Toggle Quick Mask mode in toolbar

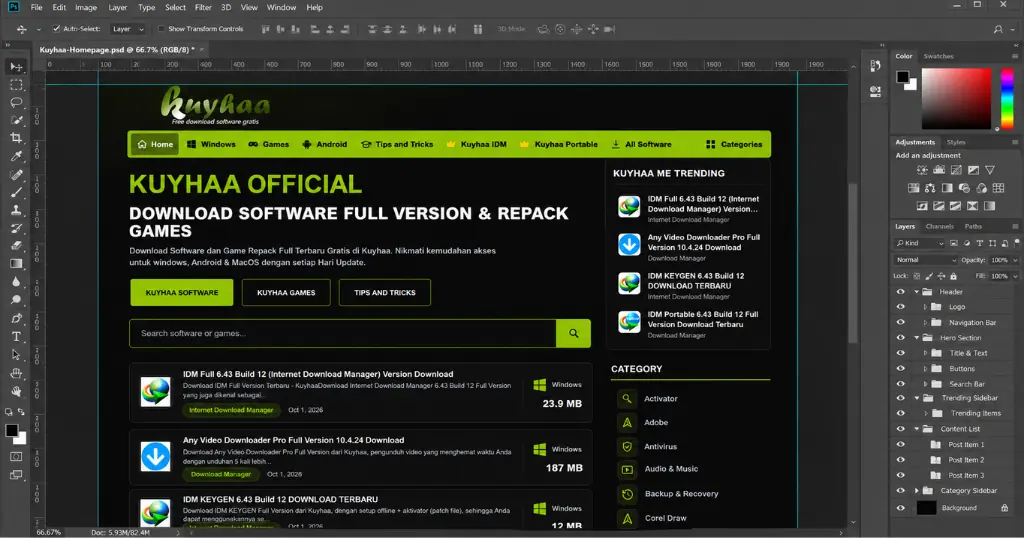click(16, 456)
